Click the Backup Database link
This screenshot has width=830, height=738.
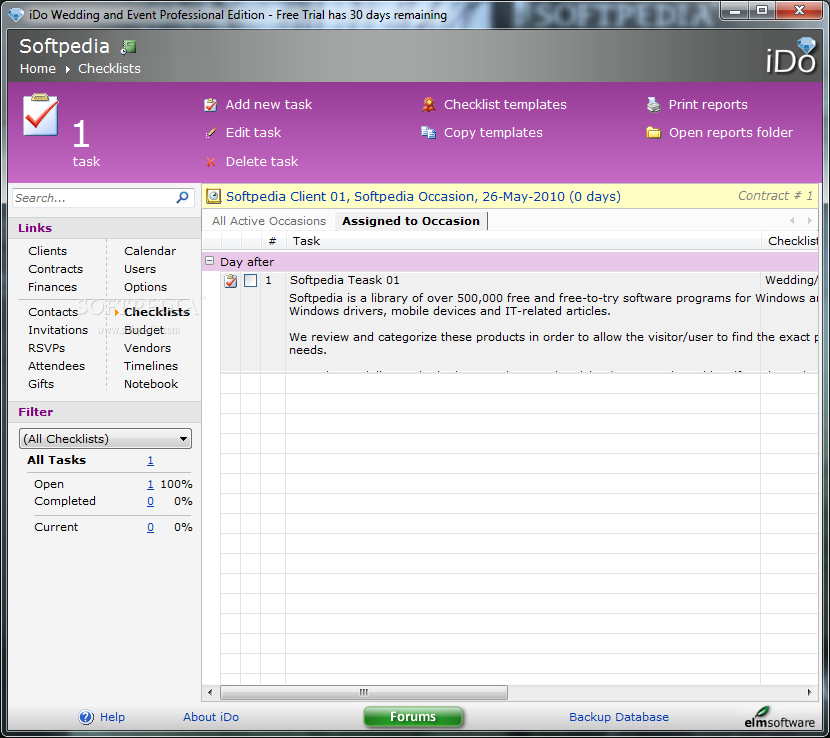(x=619, y=717)
